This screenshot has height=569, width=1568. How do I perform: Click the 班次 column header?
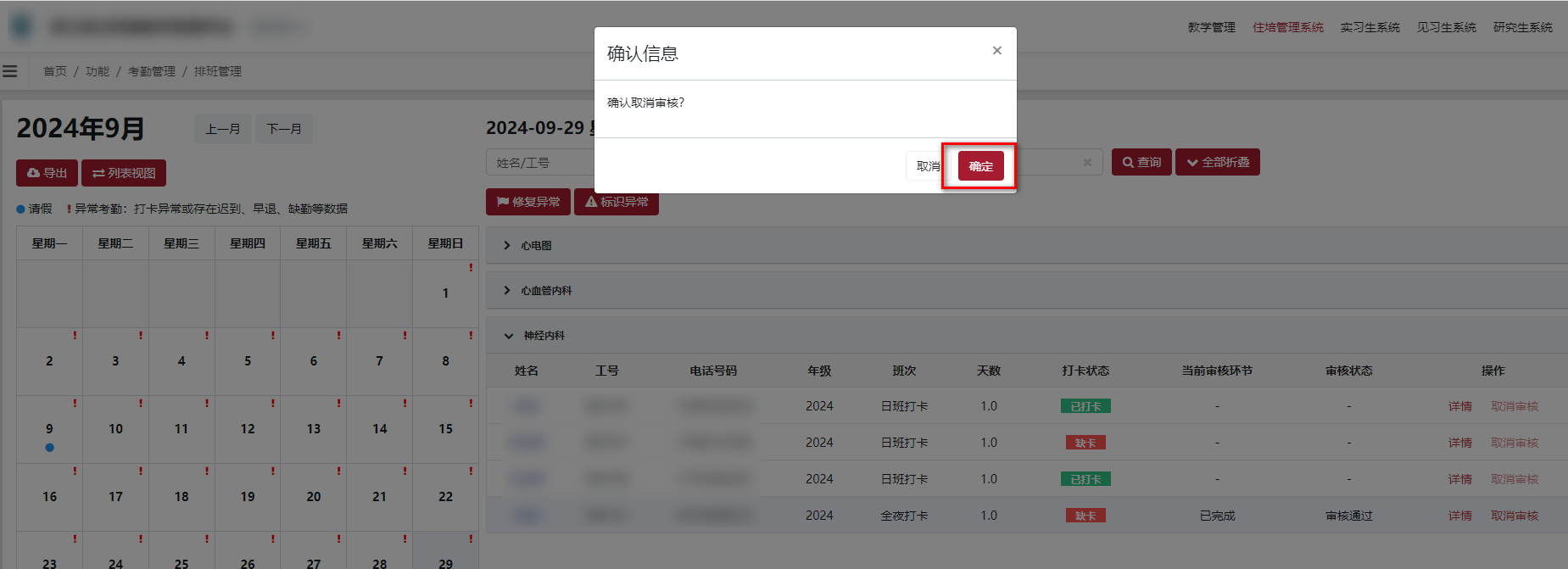[904, 371]
